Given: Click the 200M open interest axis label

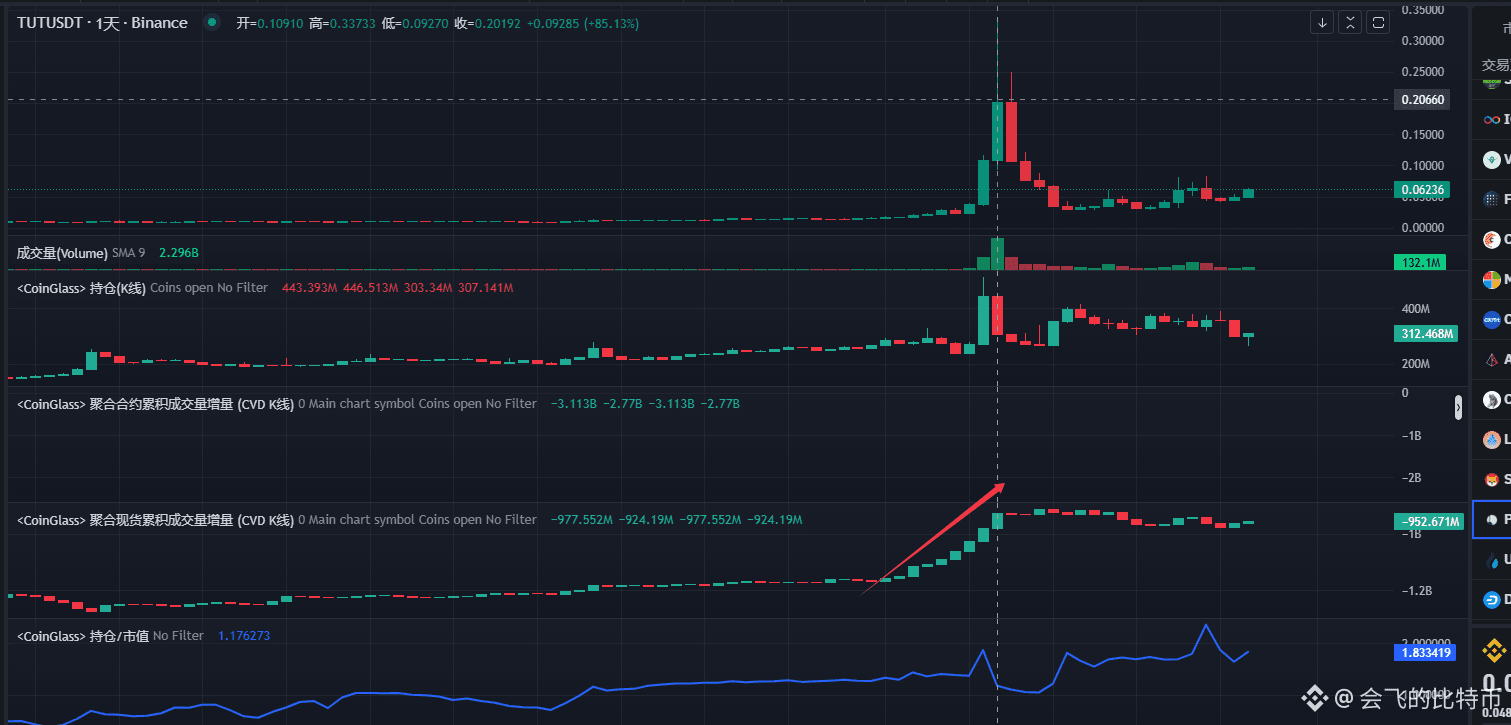Looking at the screenshot, I should coord(1416,364).
